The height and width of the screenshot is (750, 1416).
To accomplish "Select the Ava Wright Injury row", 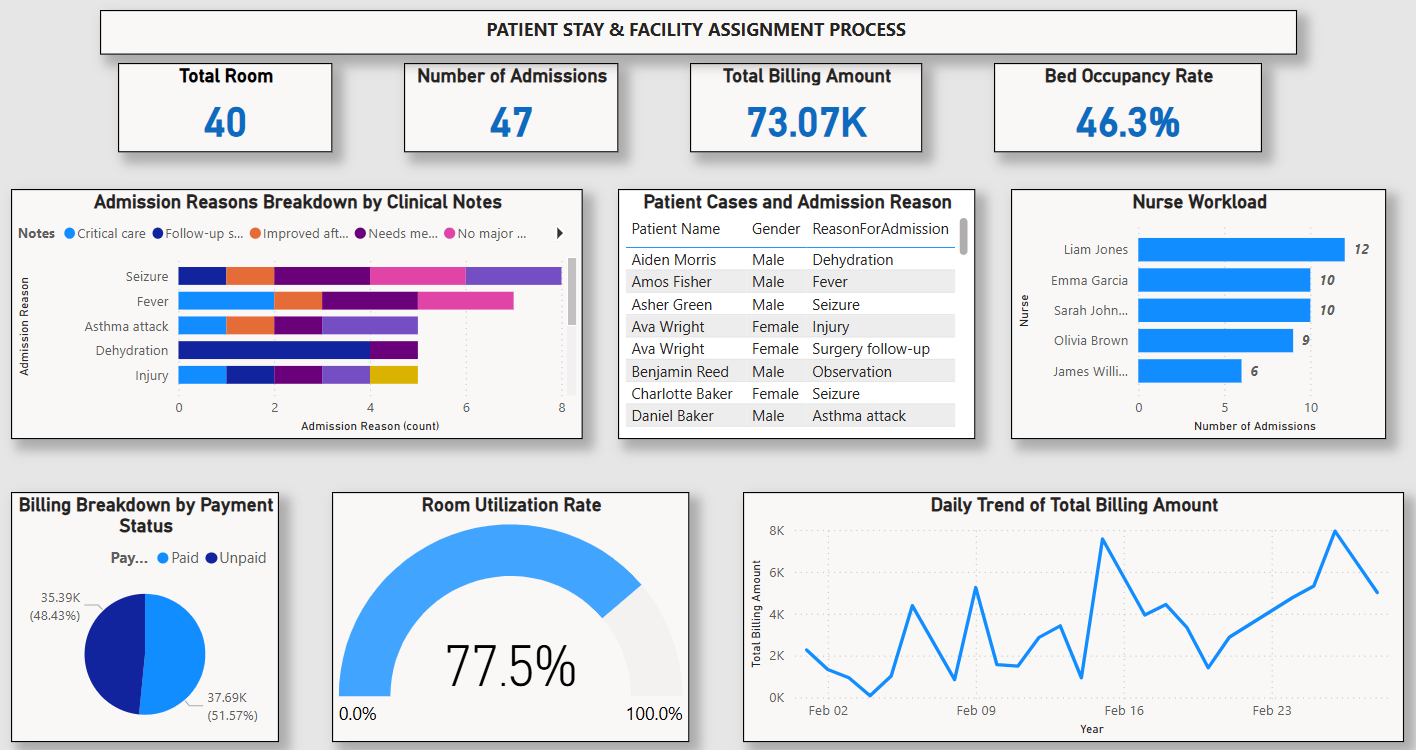I will [x=750, y=326].
